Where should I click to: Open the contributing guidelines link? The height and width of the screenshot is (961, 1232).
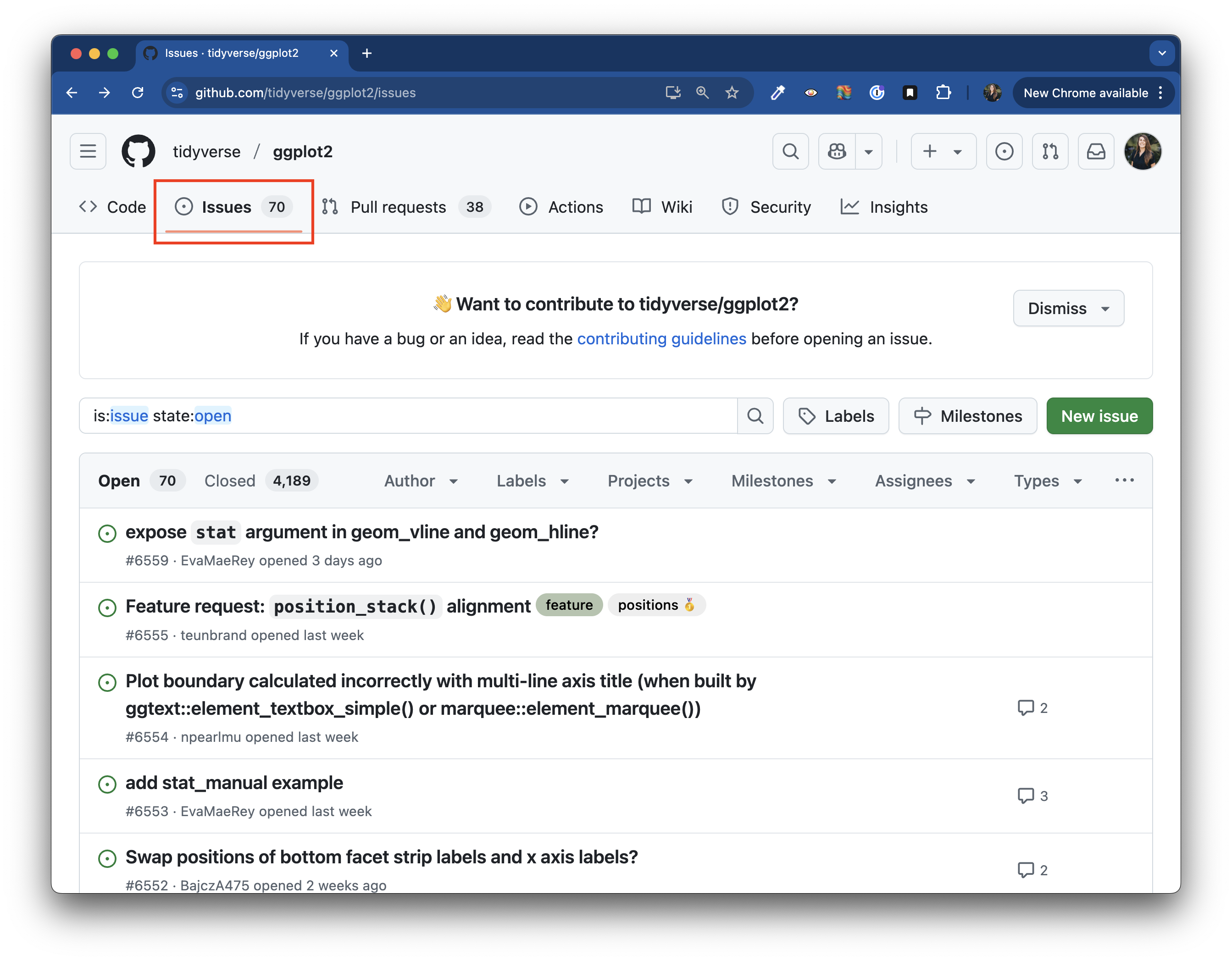click(x=661, y=338)
